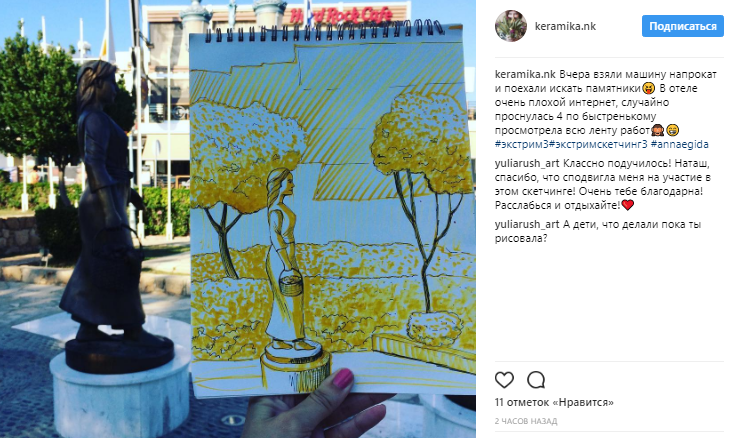The width and height of the screenshot is (733, 438).
Task: Open comments via speech bubble icon
Action: pos(536,380)
